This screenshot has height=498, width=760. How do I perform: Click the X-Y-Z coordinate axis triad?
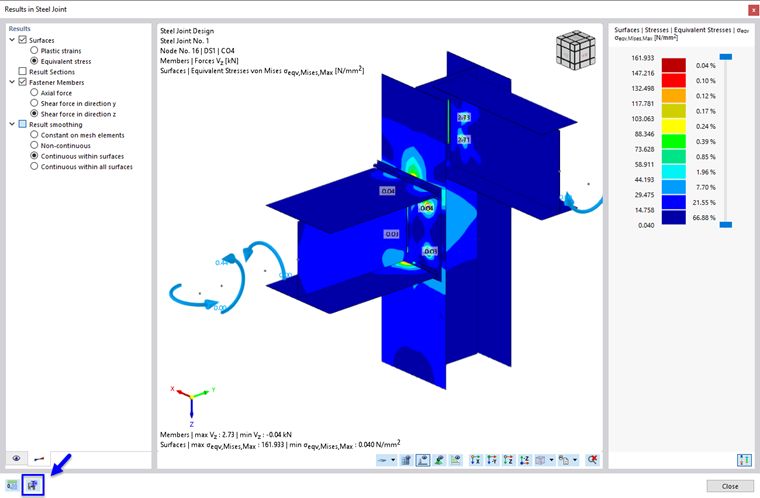[192, 404]
